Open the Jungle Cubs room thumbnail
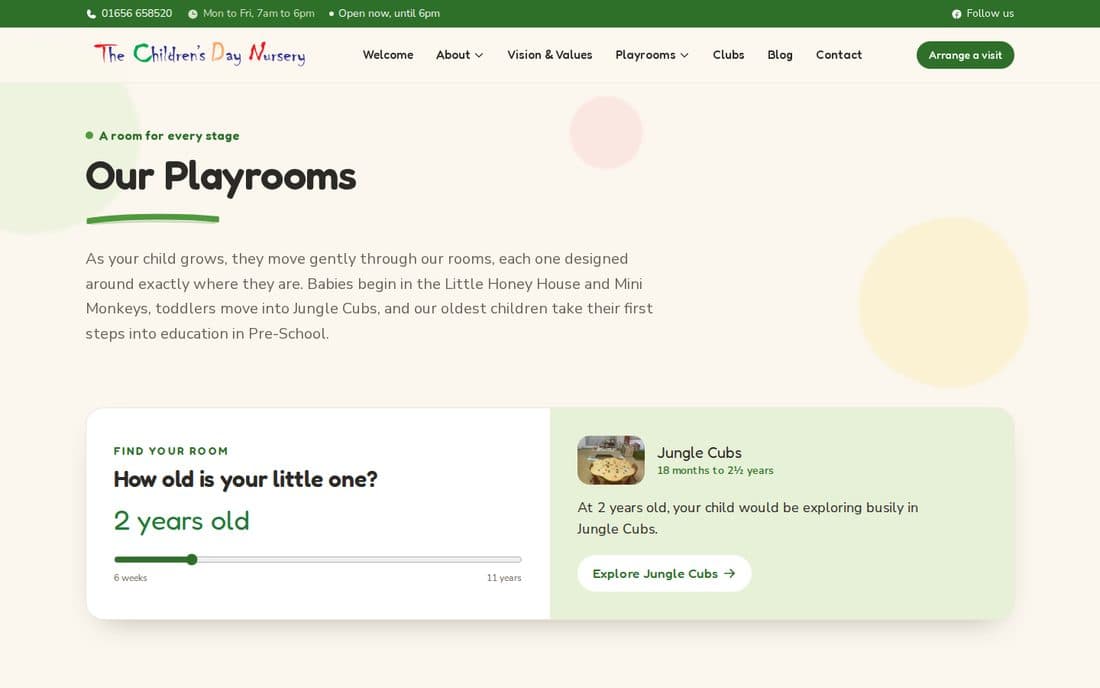The width and height of the screenshot is (1100, 688). click(610, 460)
